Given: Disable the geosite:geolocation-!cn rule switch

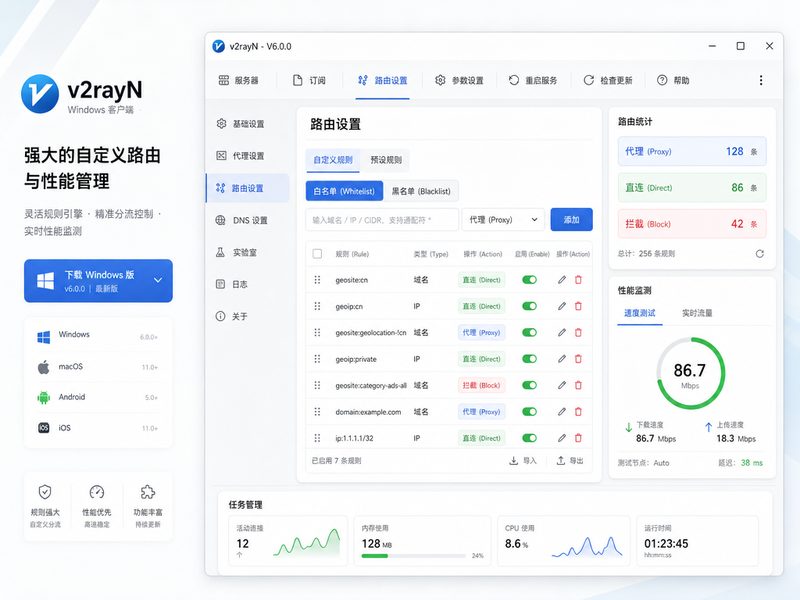Looking at the screenshot, I should click(x=530, y=333).
